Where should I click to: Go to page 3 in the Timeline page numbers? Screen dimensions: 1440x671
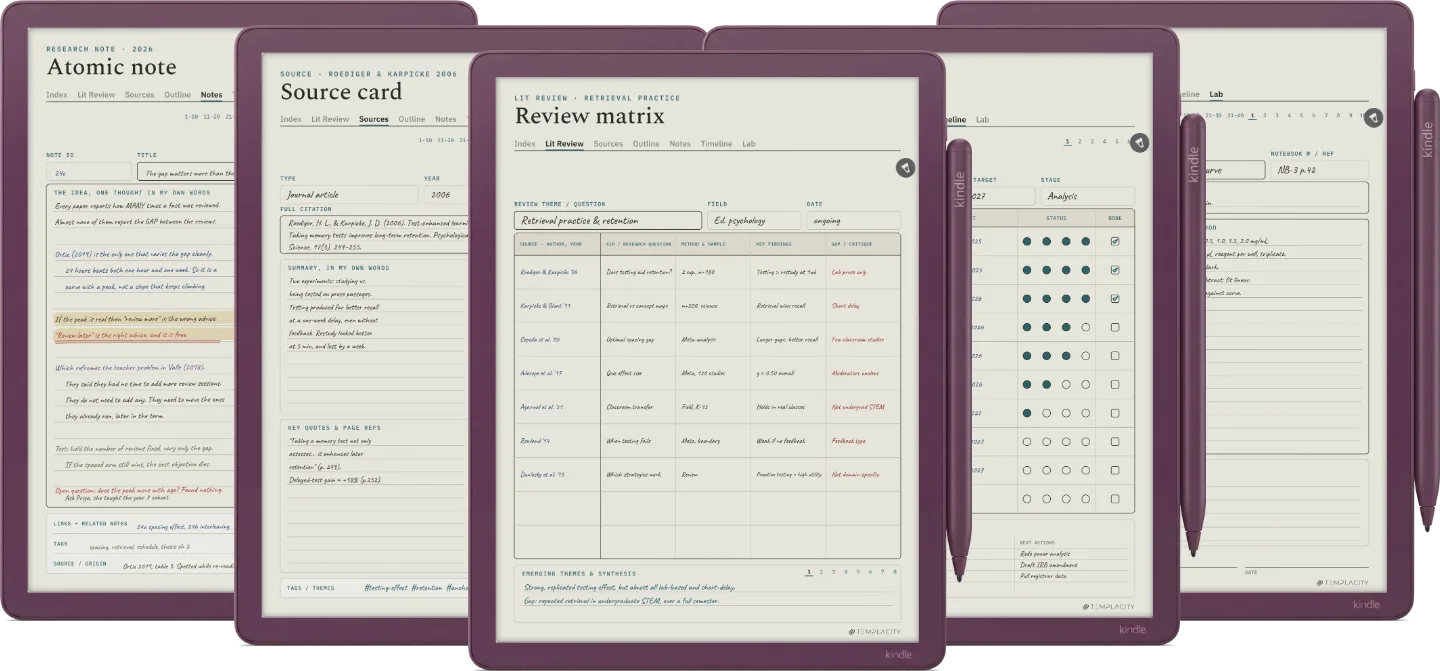click(1092, 142)
